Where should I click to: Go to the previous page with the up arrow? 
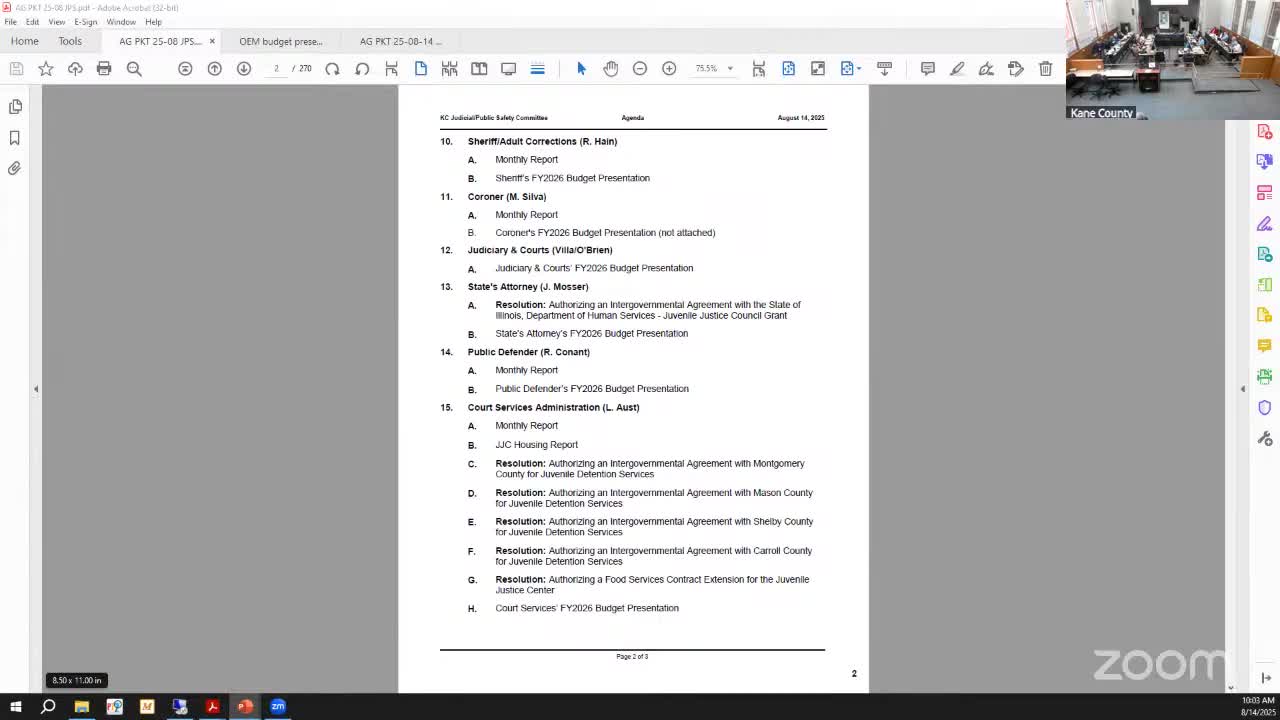pos(214,68)
